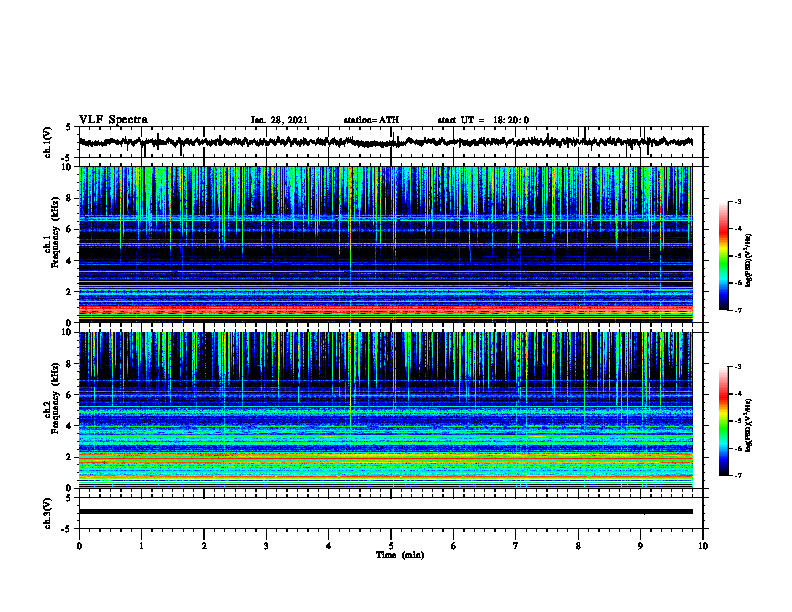The image size is (792, 612).
Task: Click the time axis tick label 0
Action: (79, 546)
